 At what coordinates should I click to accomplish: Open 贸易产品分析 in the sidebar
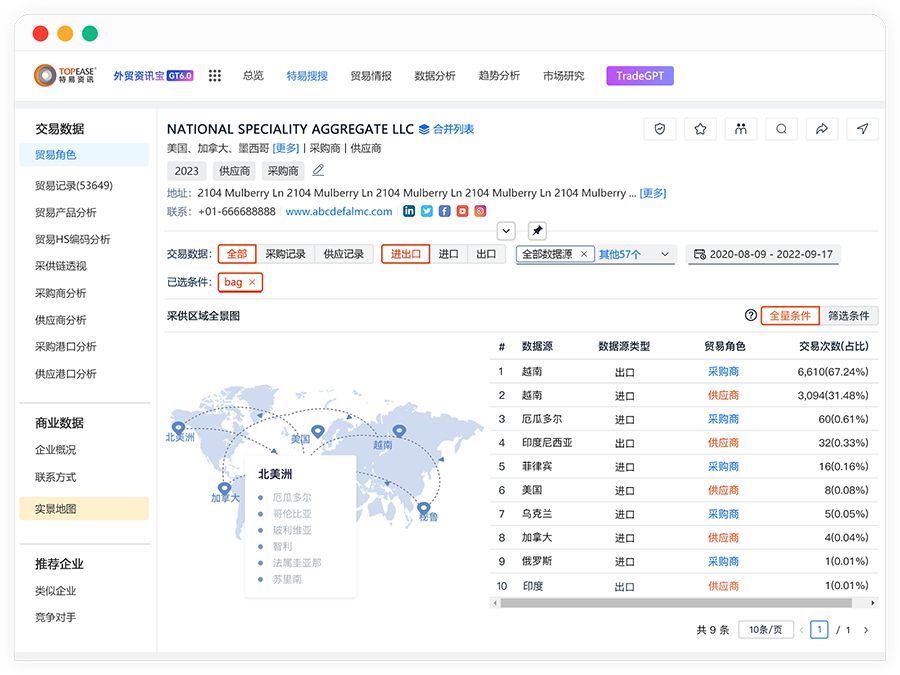pos(66,212)
